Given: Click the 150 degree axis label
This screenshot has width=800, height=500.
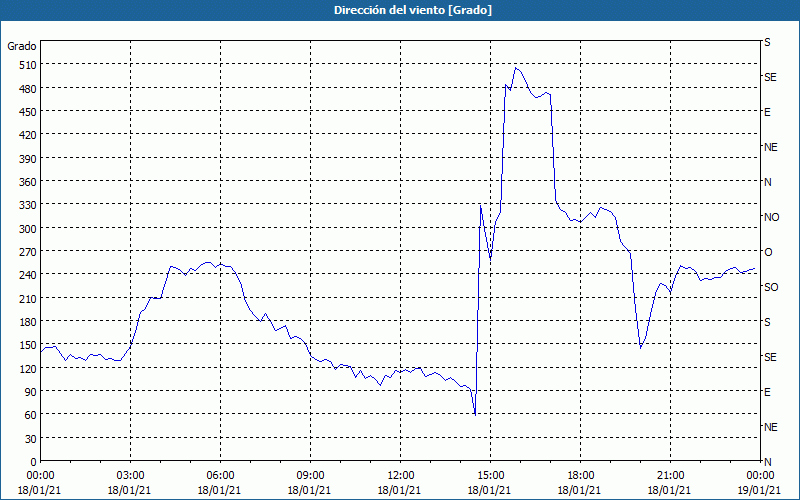Looking at the screenshot, I should (27, 344).
